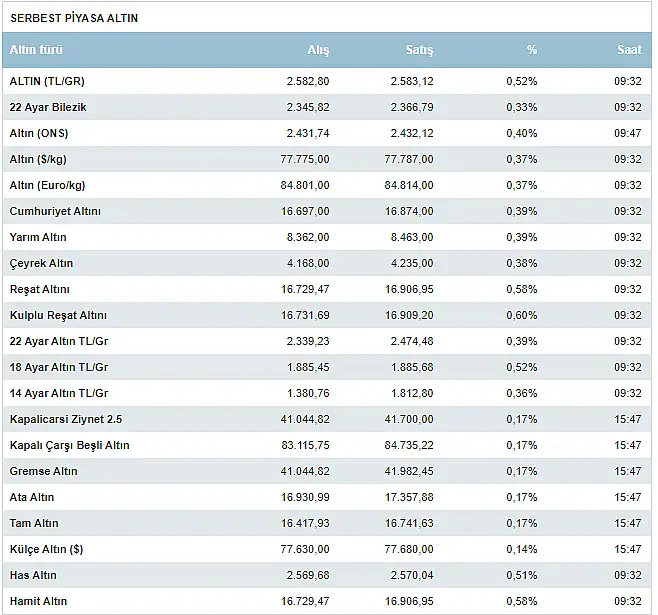The width and height of the screenshot is (658, 615).
Task: Click the 'Satış' column header
Action: (x=419, y=50)
